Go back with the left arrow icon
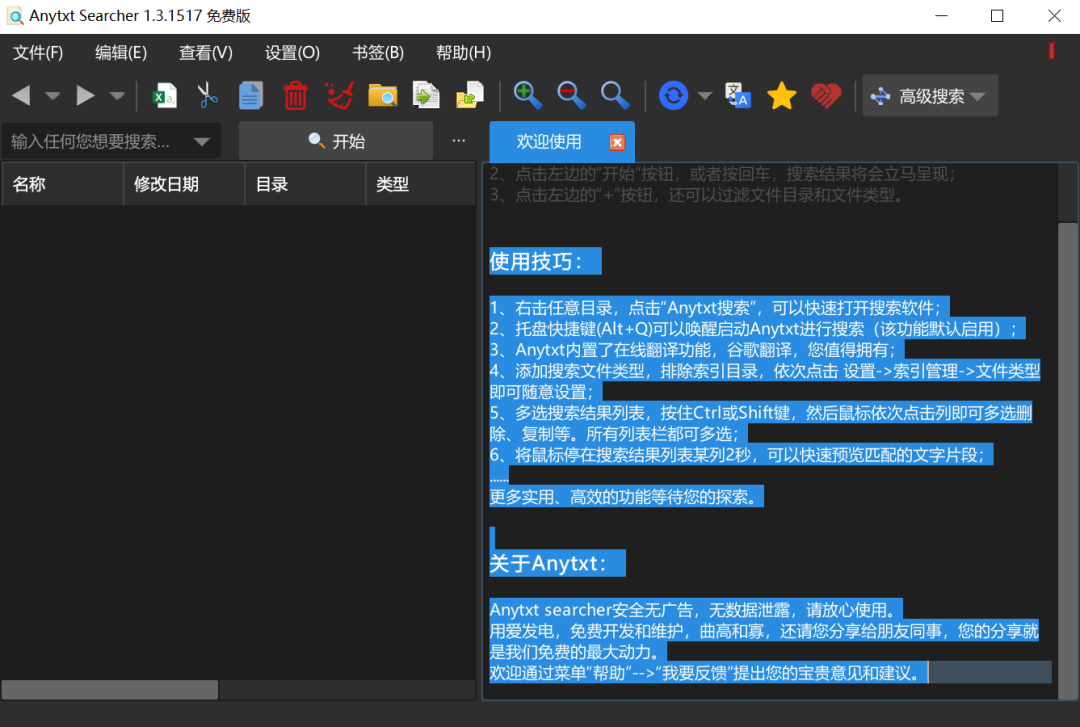Image resolution: width=1080 pixels, height=727 pixels. coord(21,95)
